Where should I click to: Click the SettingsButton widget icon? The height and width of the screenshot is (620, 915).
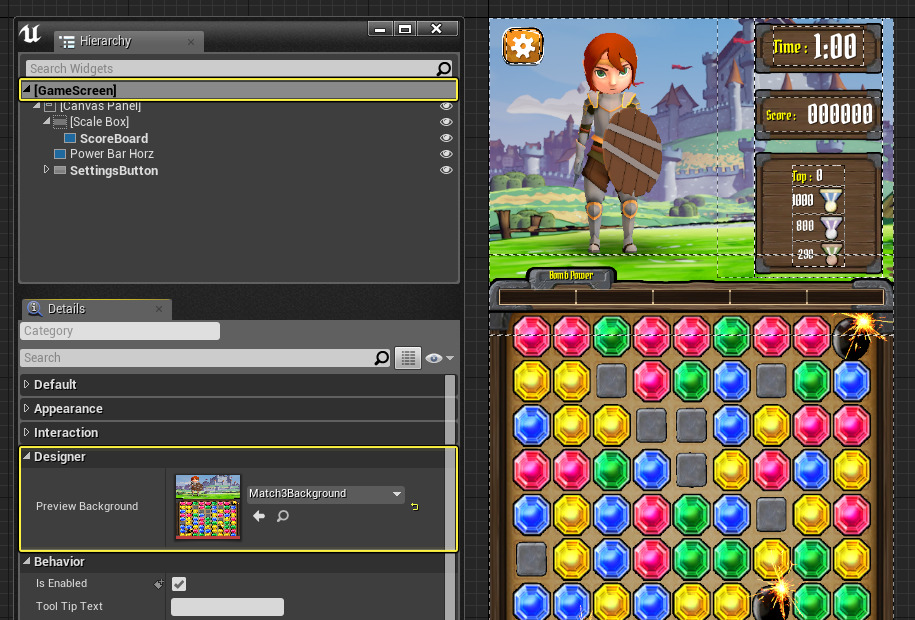[60, 170]
